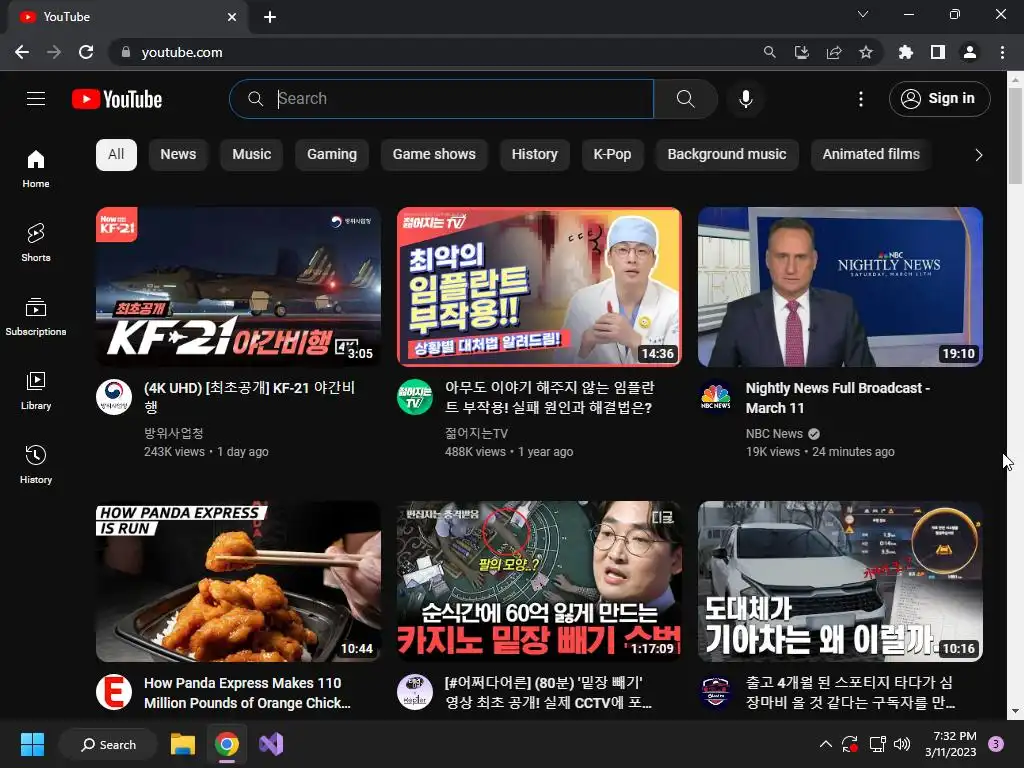1024x768 pixels.
Task: Open the Panda Express video's channel avatar
Action: (x=114, y=692)
